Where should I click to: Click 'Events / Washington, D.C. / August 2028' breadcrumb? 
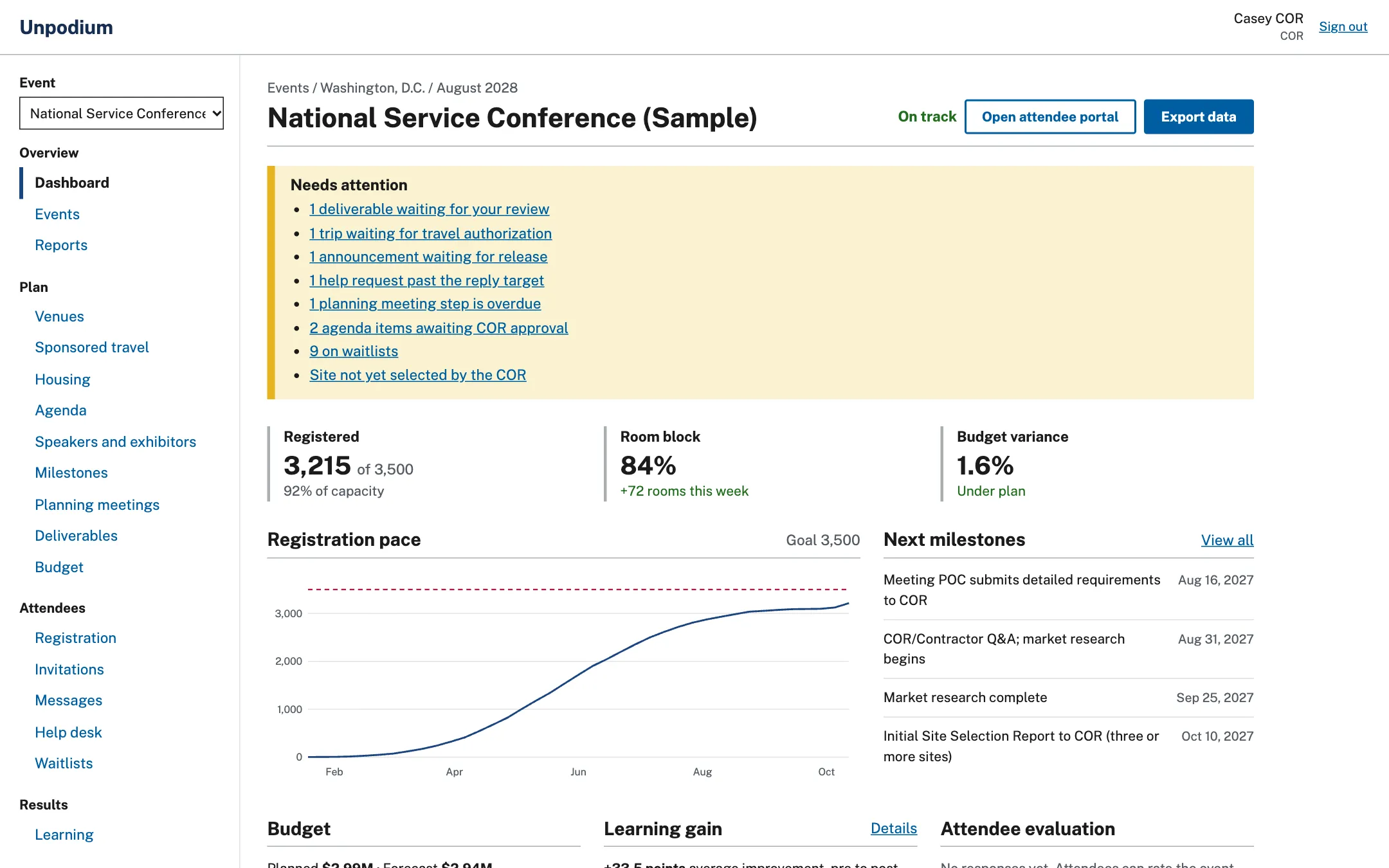tap(392, 87)
